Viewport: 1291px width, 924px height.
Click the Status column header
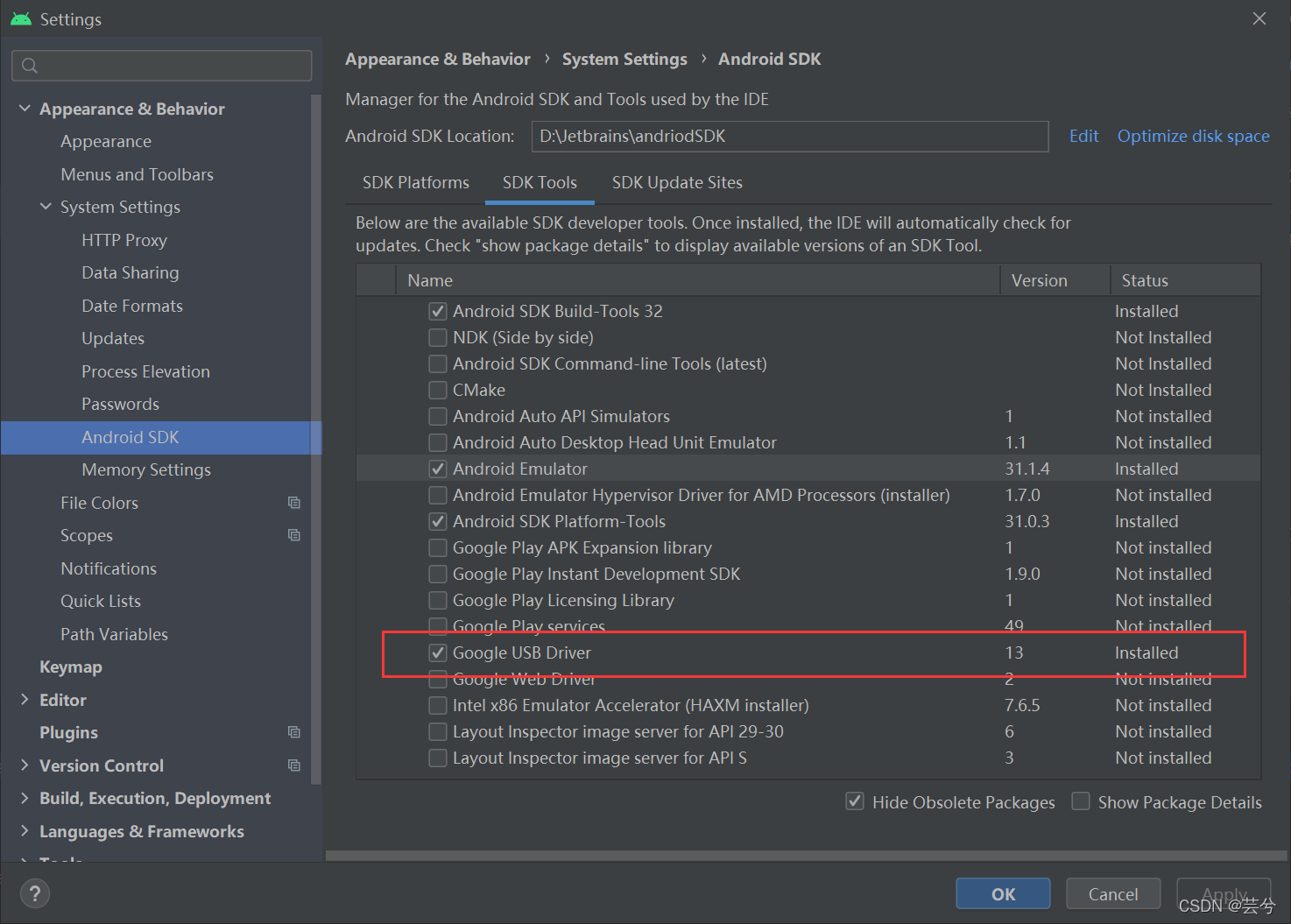[1186, 280]
